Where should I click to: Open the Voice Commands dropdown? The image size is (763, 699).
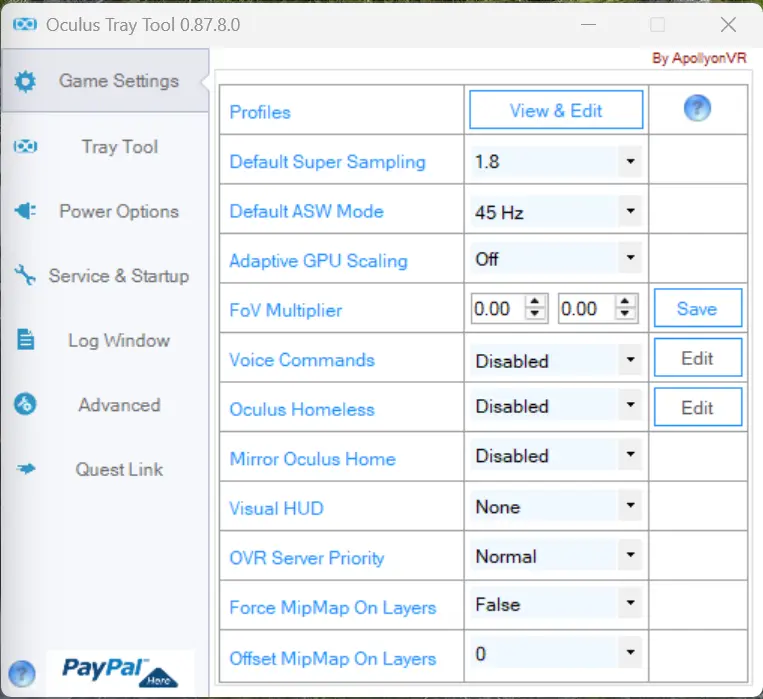[x=630, y=359]
